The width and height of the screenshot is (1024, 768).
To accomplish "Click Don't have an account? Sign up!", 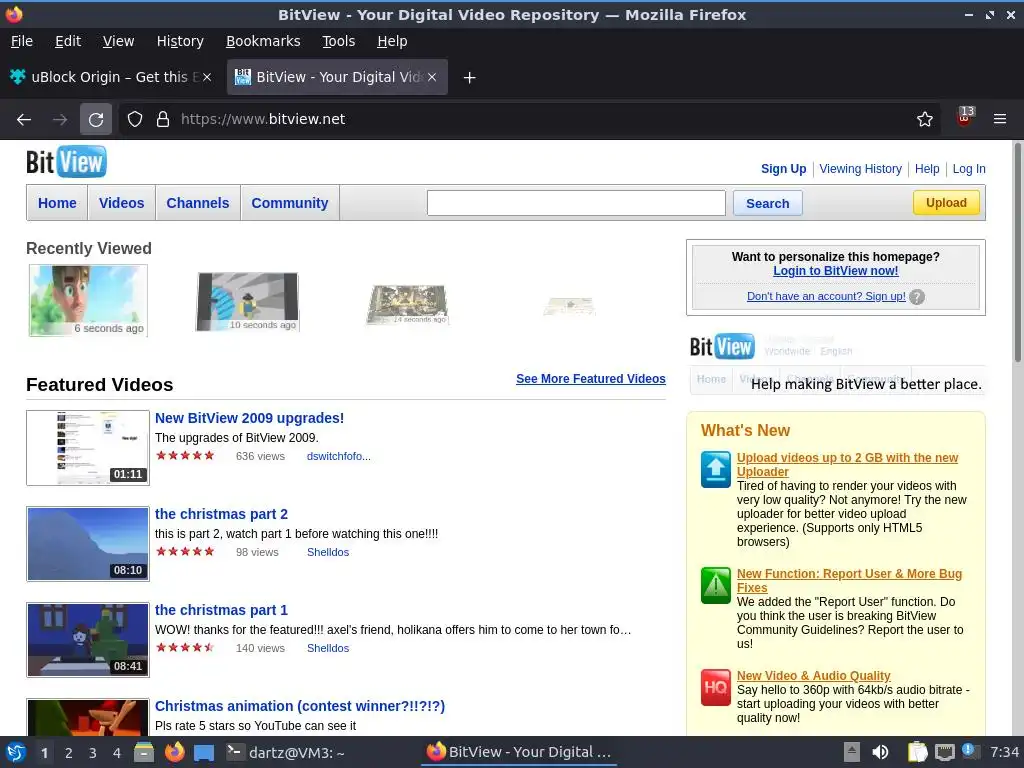I will 826,296.
